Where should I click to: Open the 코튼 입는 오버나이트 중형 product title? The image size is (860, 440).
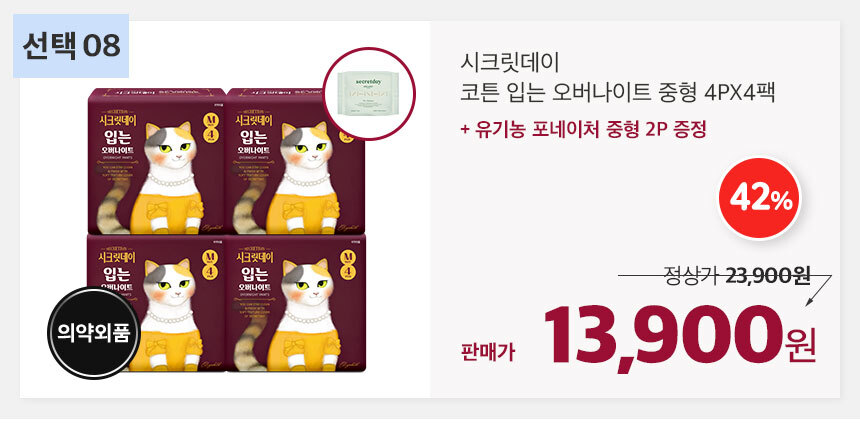coord(618,92)
